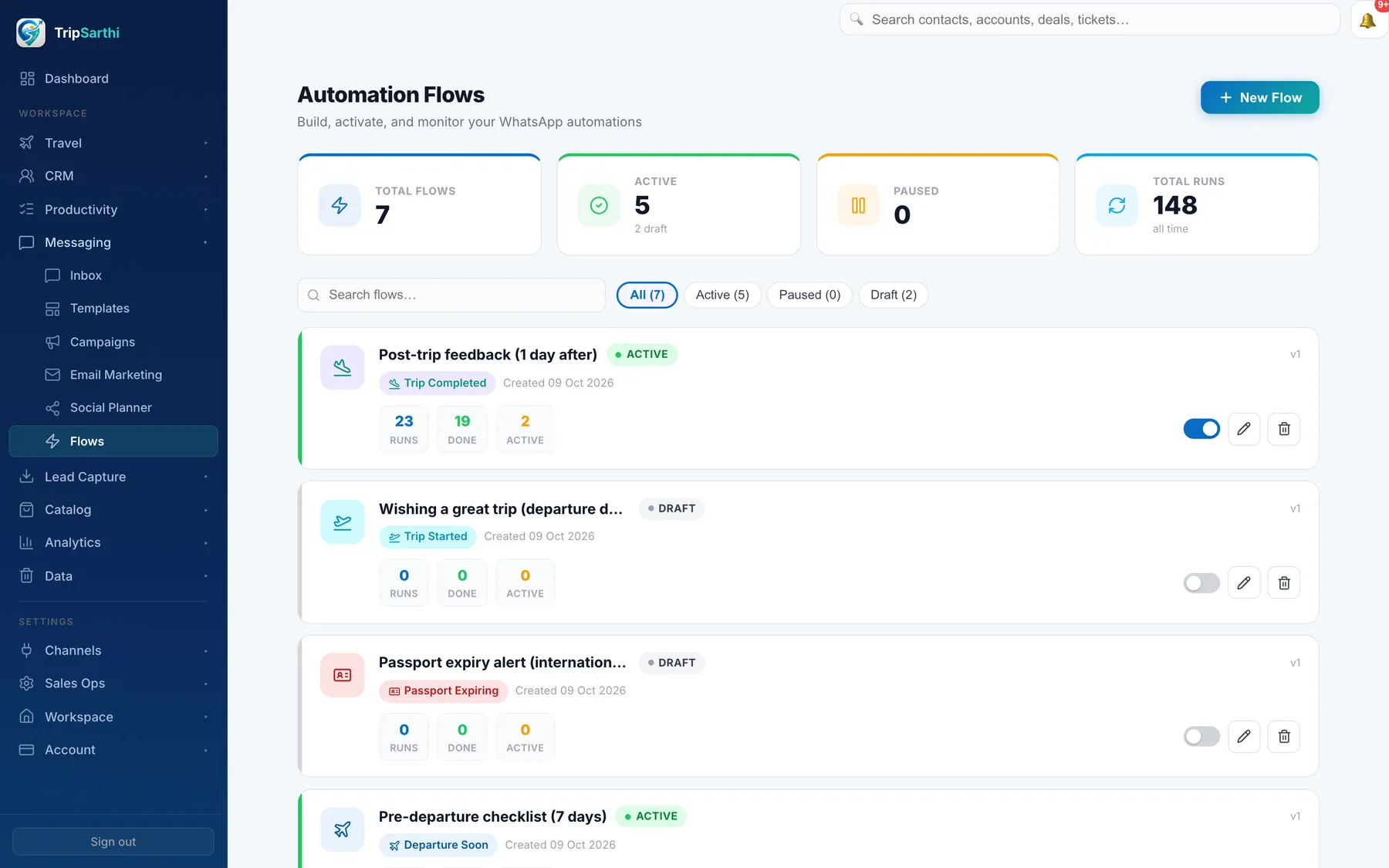Expand the Productivity sidebar section

coord(113,209)
